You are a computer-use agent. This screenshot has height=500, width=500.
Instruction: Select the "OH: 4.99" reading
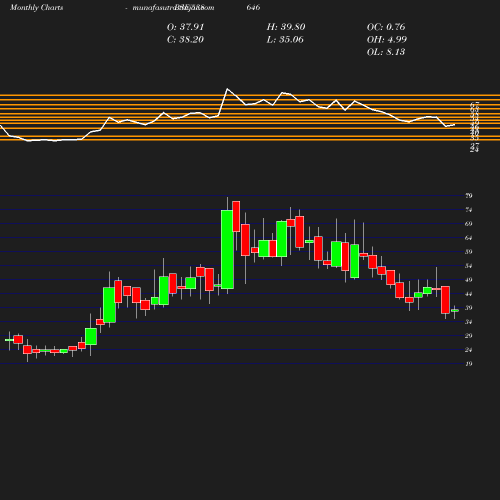tap(387, 40)
